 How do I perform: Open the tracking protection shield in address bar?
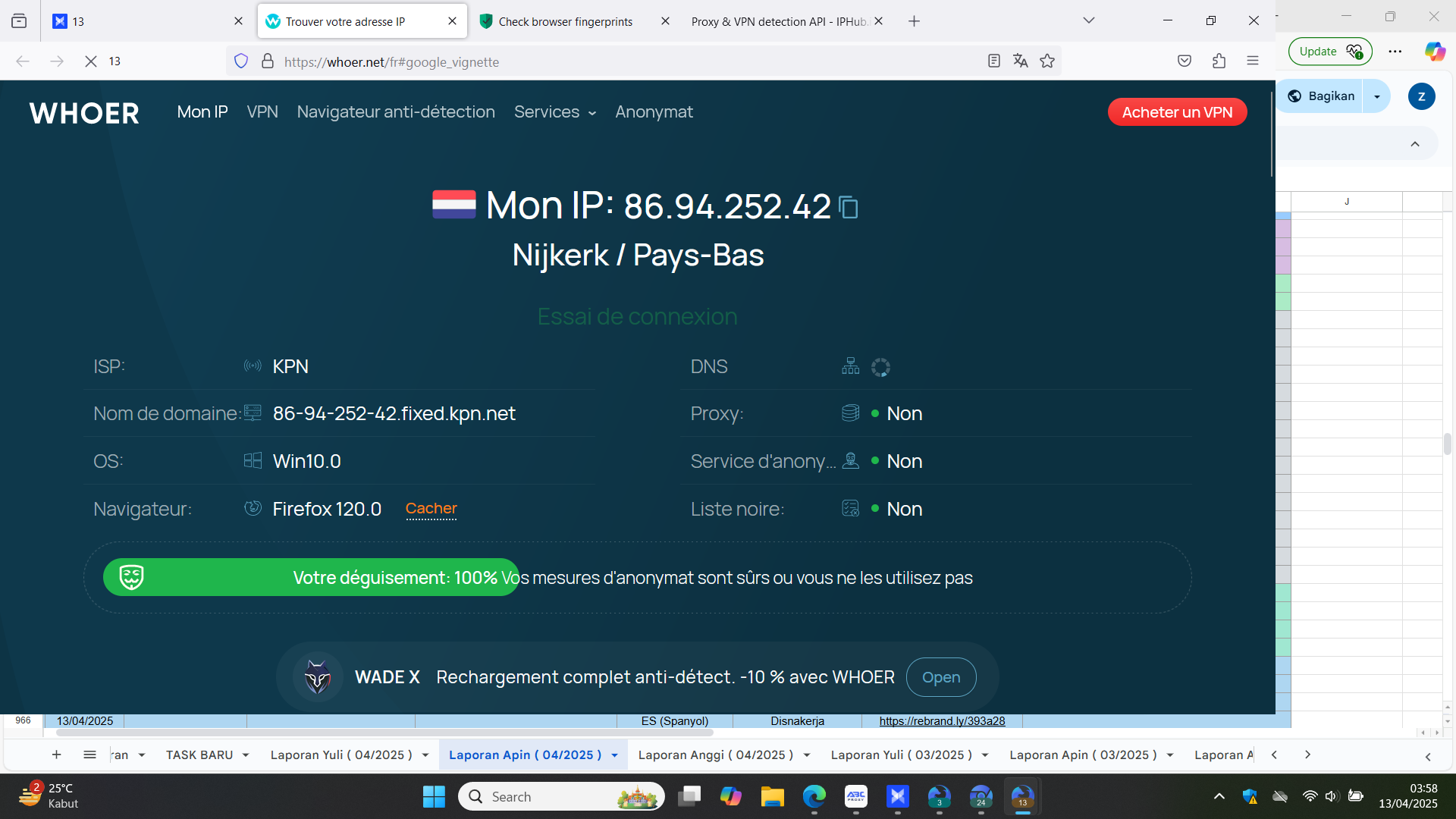pyautogui.click(x=241, y=61)
